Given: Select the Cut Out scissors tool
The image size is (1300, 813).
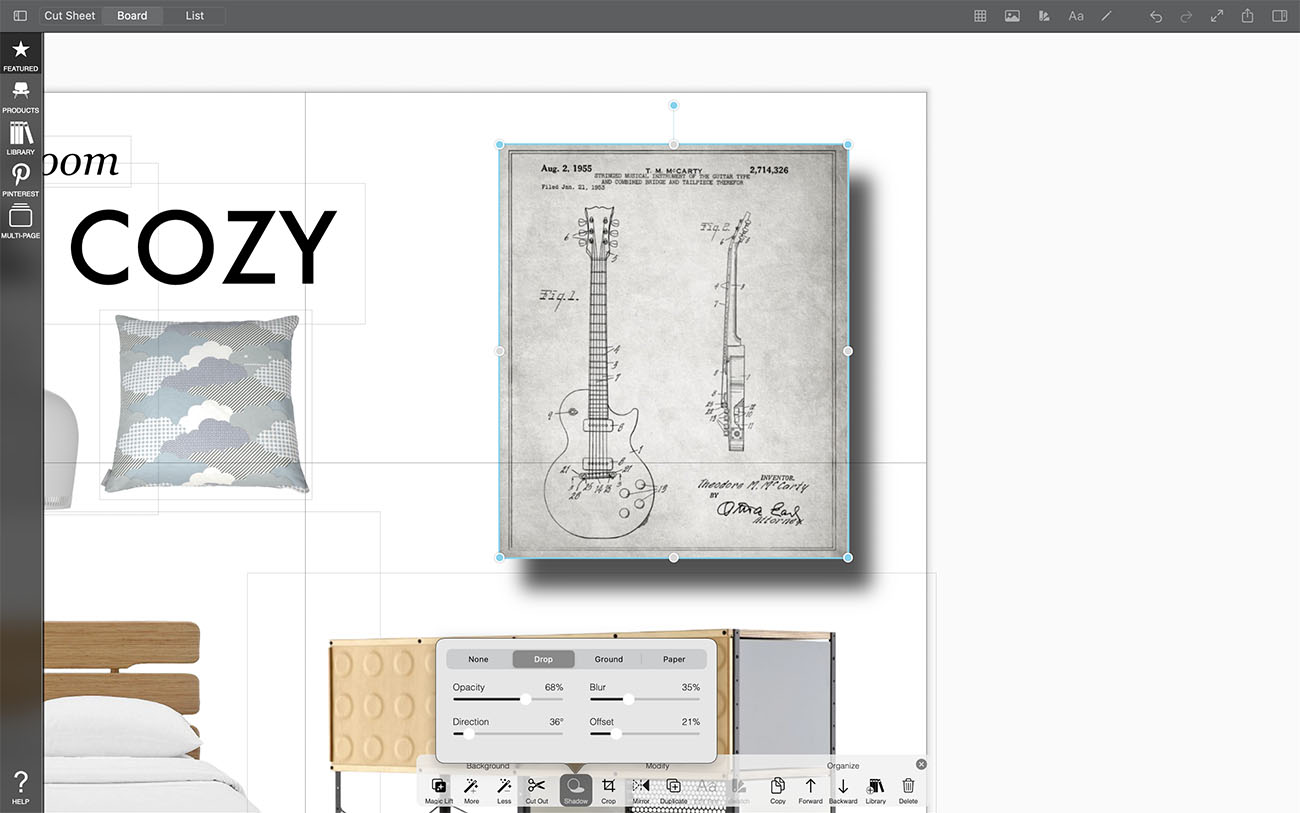Looking at the screenshot, I should pos(537,787).
